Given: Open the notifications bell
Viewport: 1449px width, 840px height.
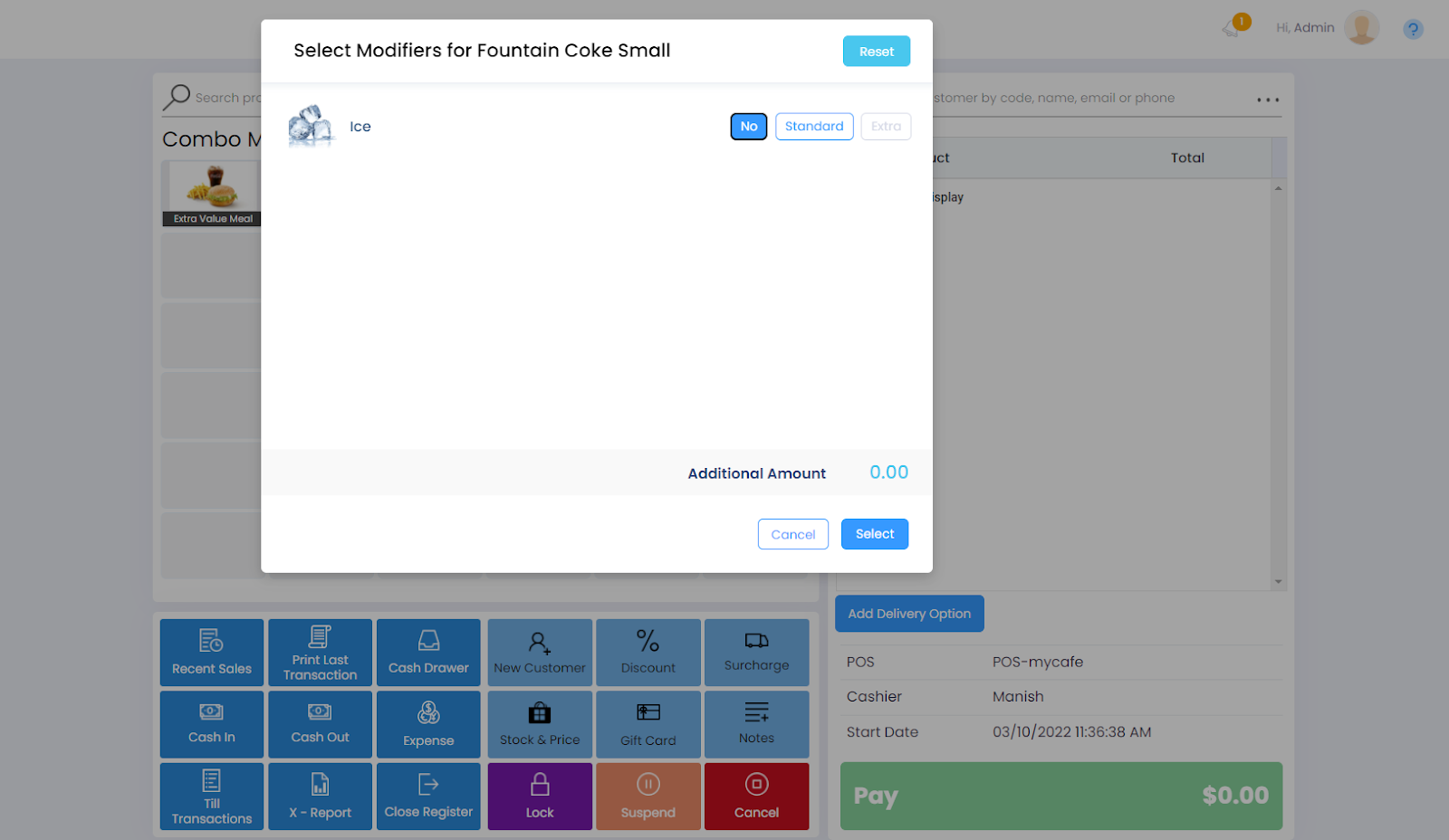Looking at the screenshot, I should click(1233, 27).
